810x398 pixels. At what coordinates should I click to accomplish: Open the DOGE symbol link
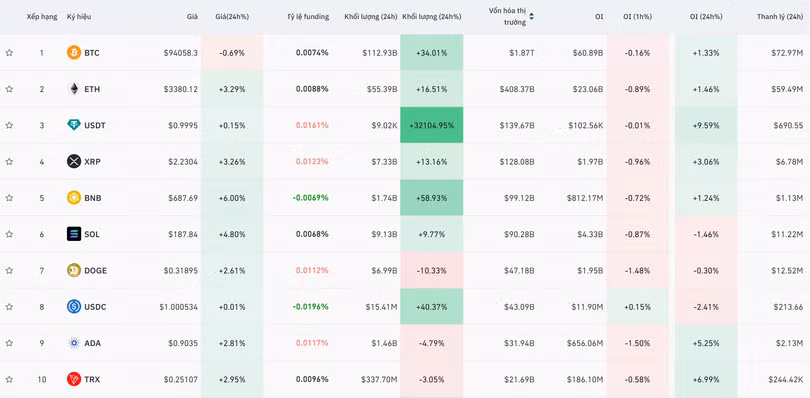tap(96, 270)
